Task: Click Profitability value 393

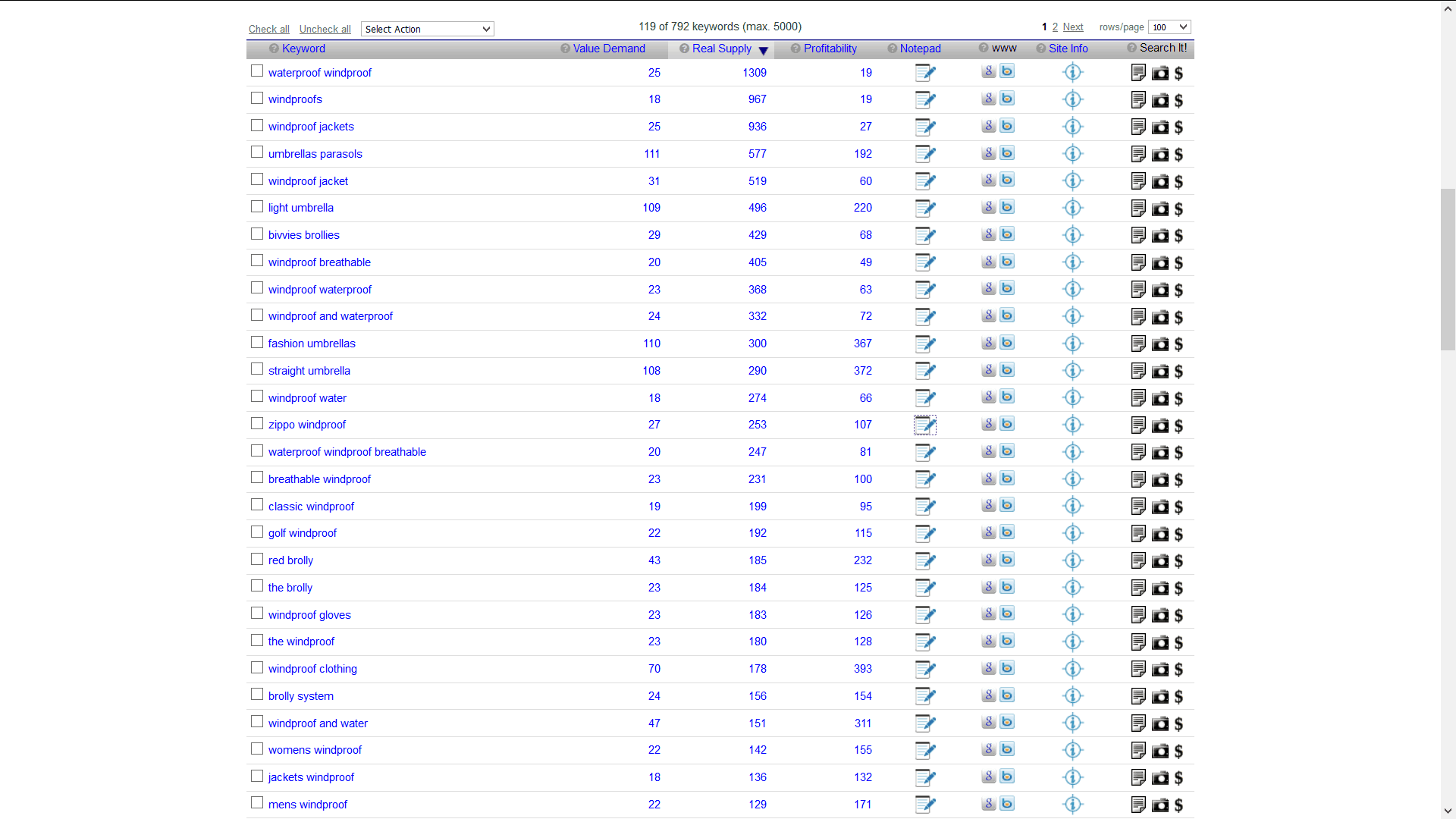Action: [x=863, y=669]
